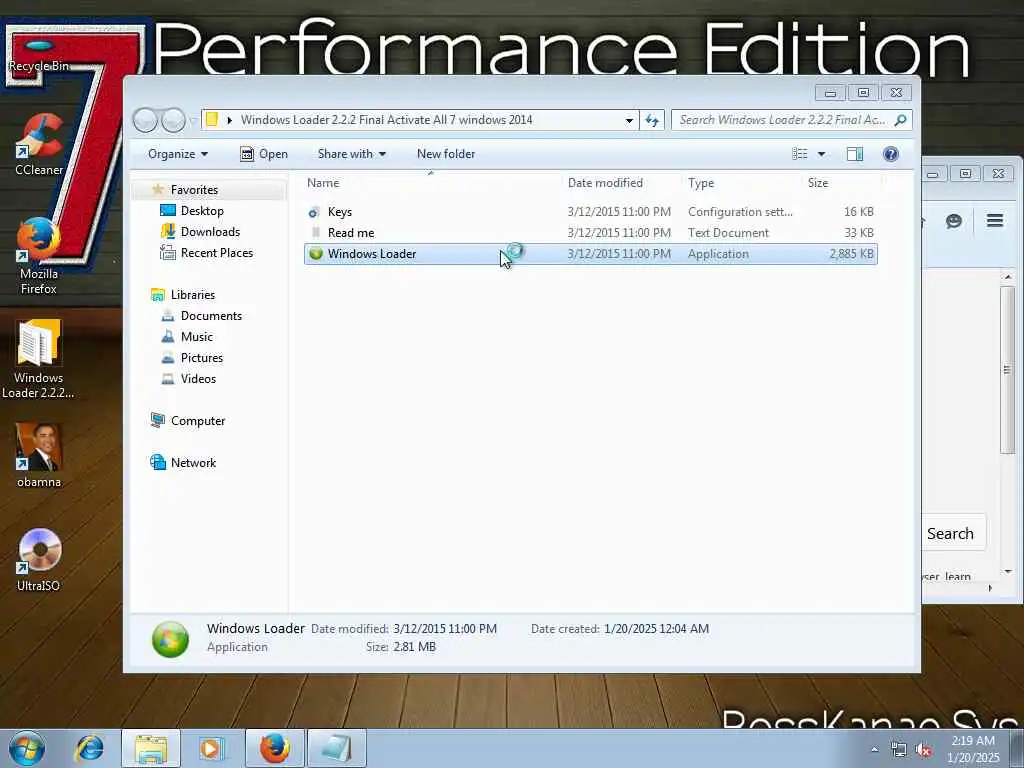Open Downloads in the navigation pane
The width and height of the screenshot is (1024, 768).
(210, 232)
